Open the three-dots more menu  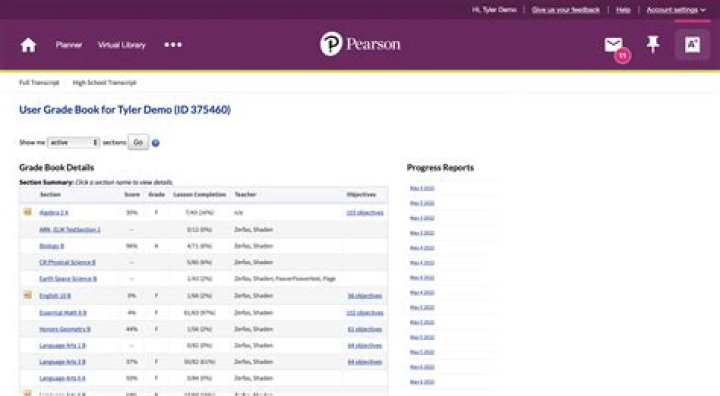pos(173,45)
